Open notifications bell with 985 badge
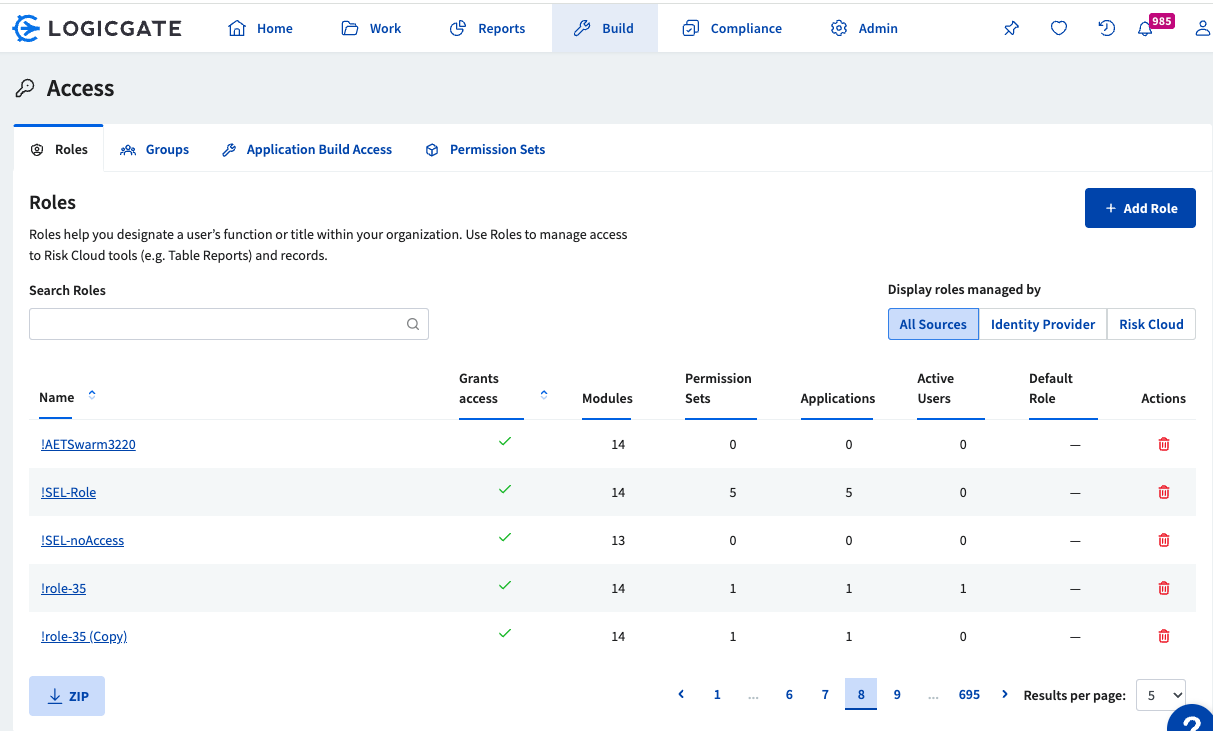Viewport: 1213px width, 731px height. click(x=1146, y=28)
